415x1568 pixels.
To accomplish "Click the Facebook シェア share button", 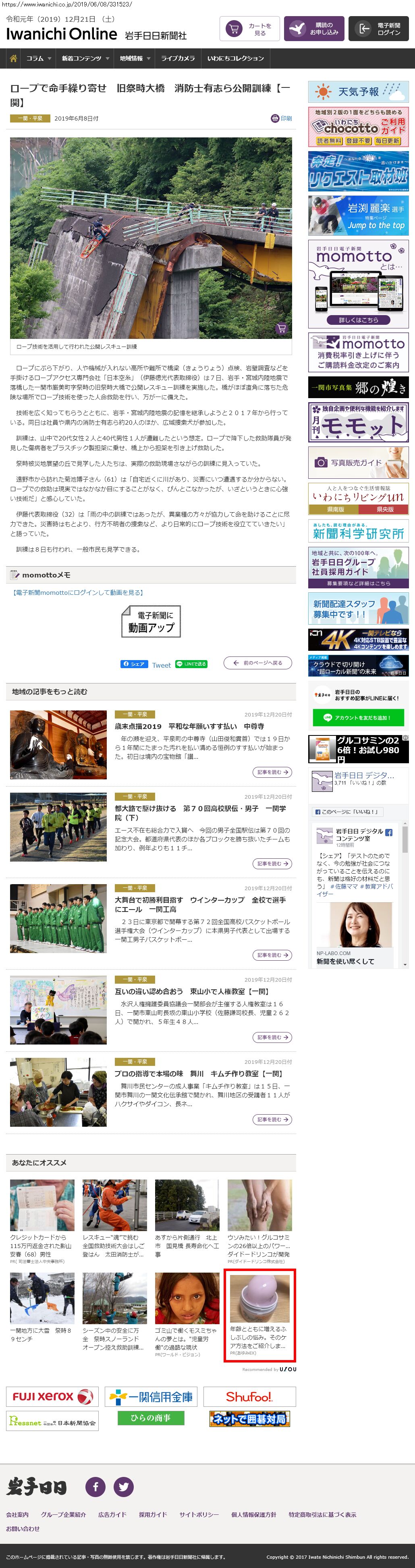I will (133, 663).
